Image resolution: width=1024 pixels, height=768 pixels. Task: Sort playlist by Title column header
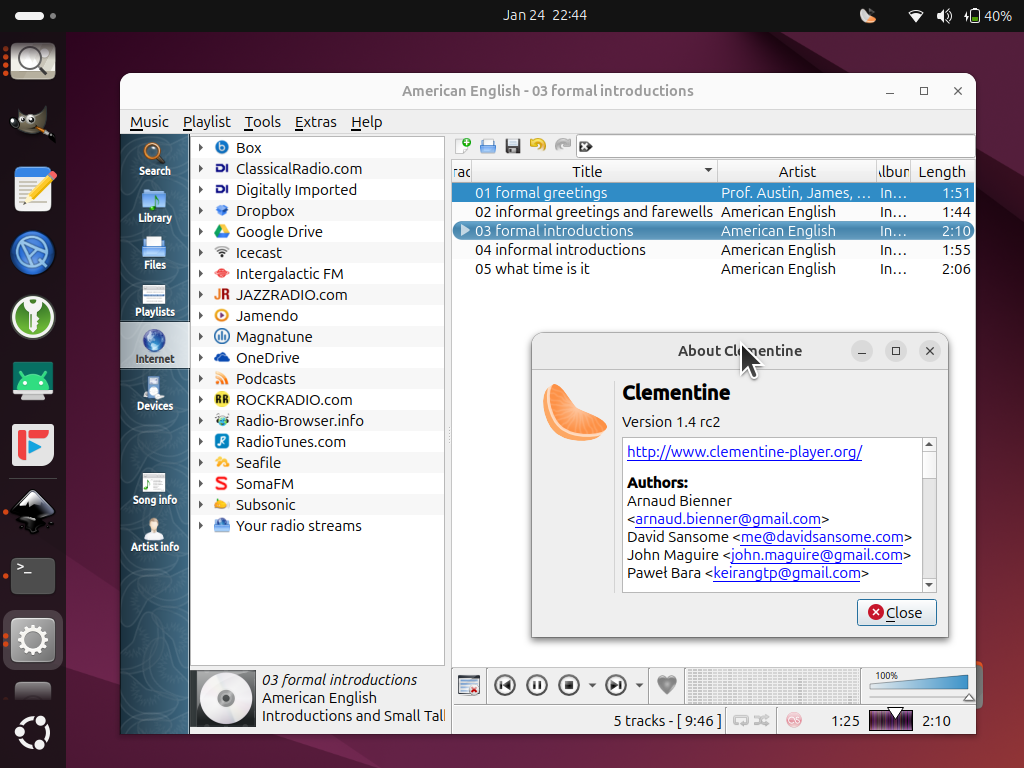pos(594,172)
